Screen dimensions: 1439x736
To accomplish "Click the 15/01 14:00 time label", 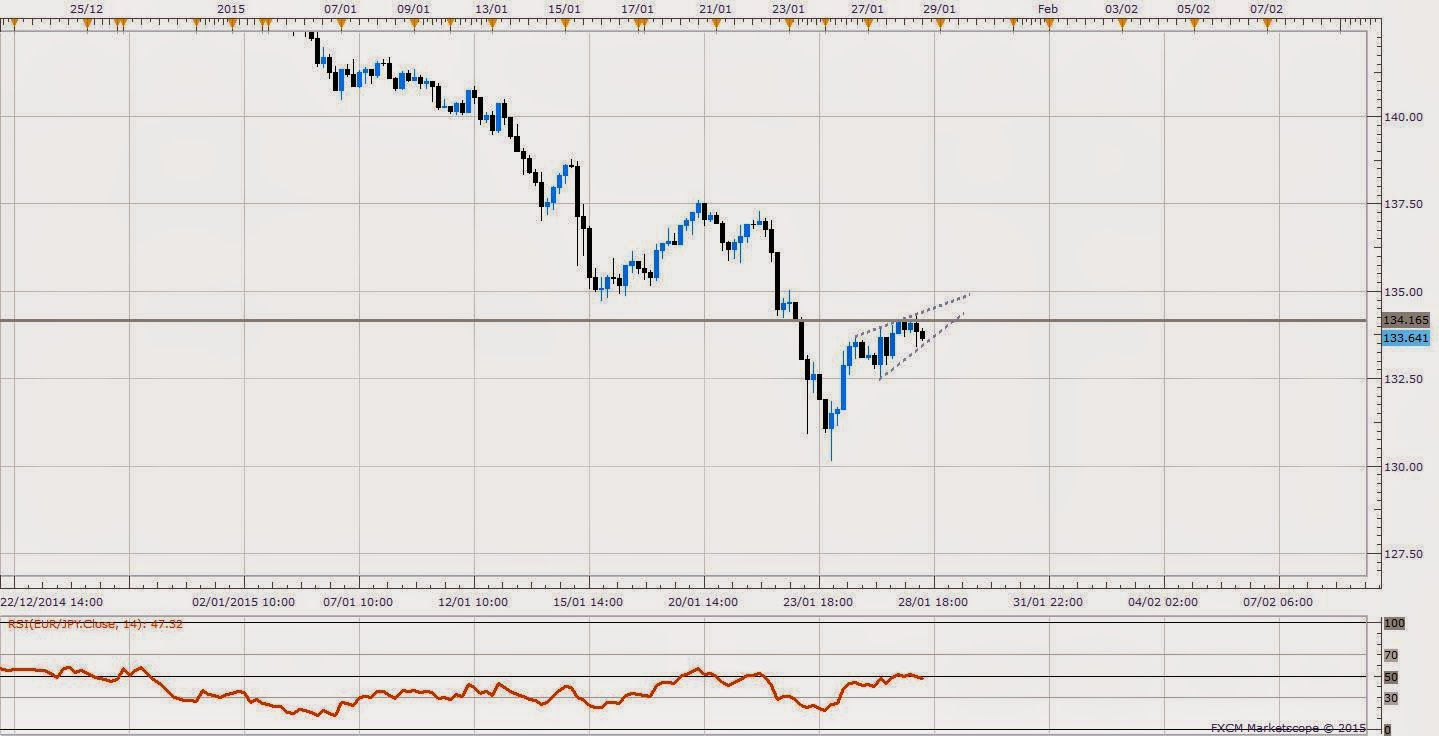I will (x=588, y=602).
